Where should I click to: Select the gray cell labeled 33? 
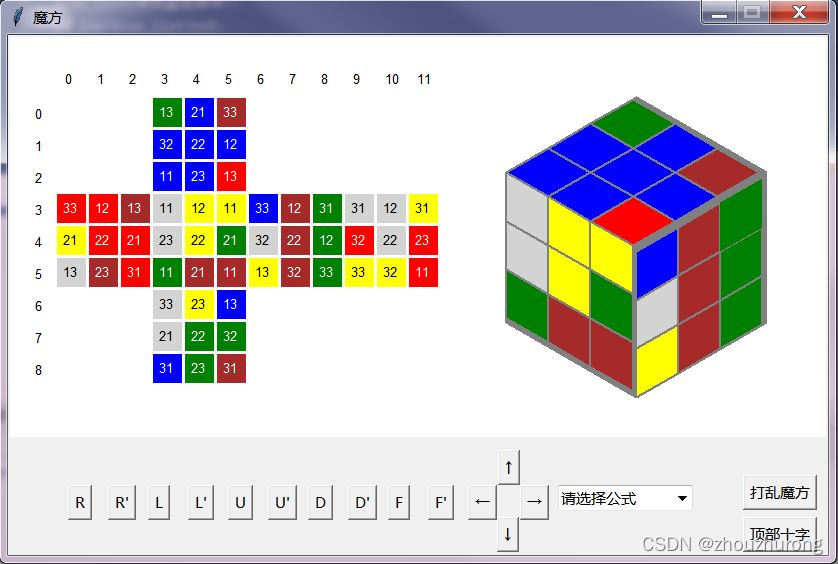tap(167, 304)
